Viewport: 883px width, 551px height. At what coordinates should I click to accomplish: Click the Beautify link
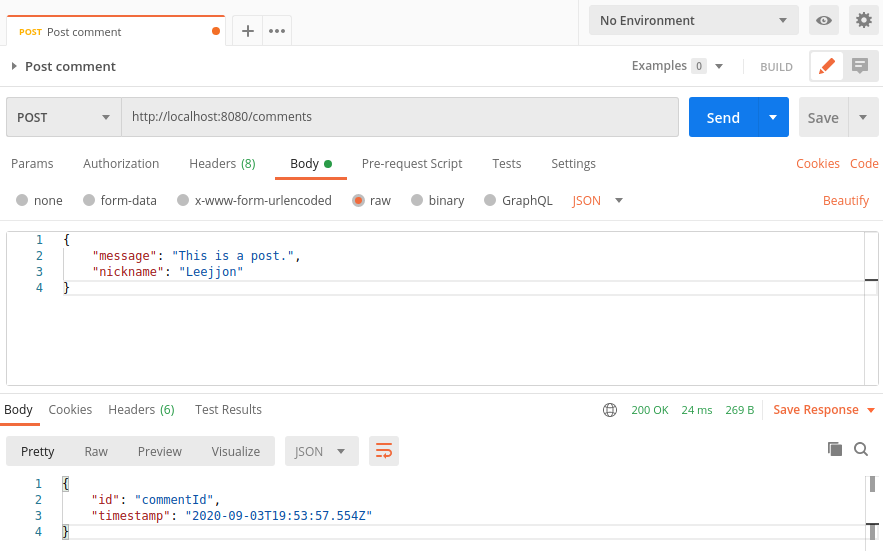(846, 201)
